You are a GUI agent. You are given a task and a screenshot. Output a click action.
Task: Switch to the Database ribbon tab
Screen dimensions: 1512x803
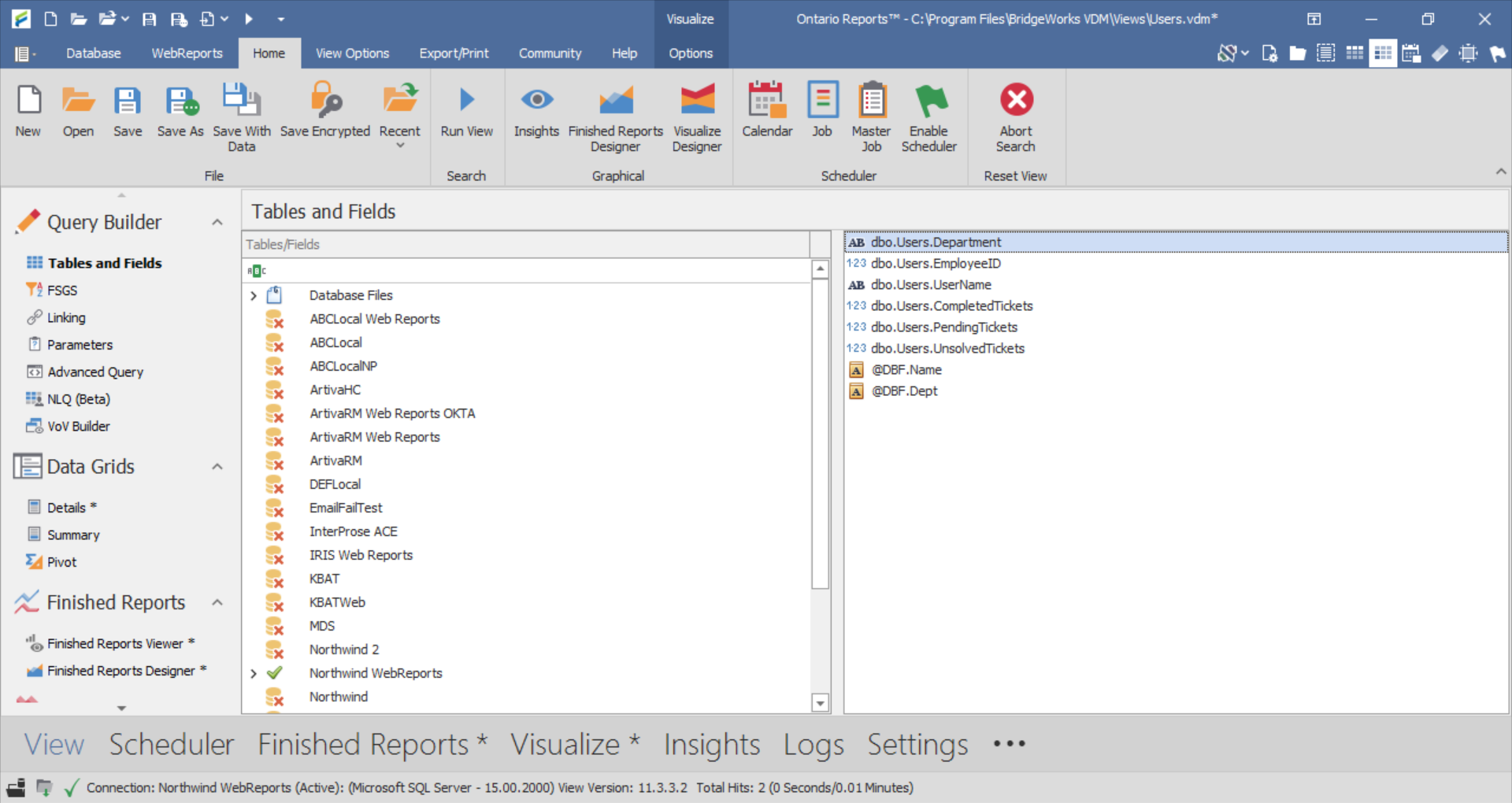(94, 54)
